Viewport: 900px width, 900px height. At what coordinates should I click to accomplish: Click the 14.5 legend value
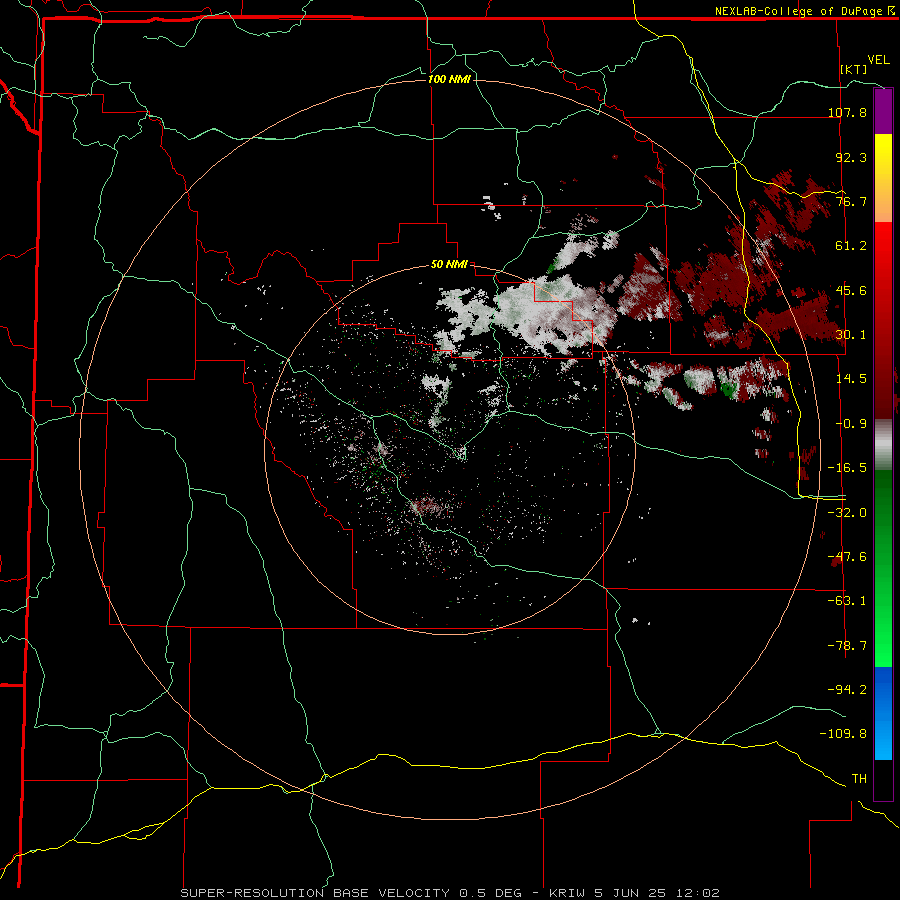pos(851,379)
